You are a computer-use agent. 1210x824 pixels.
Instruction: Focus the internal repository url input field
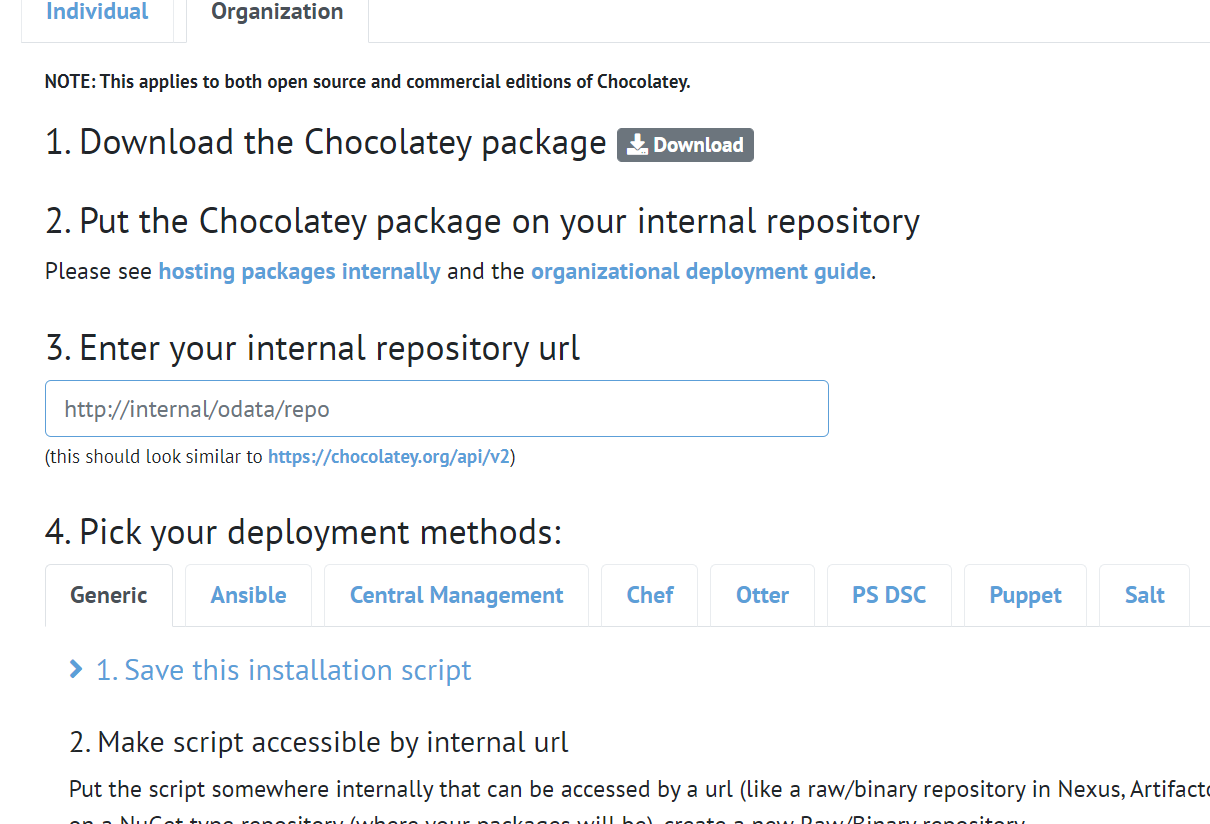pos(437,408)
